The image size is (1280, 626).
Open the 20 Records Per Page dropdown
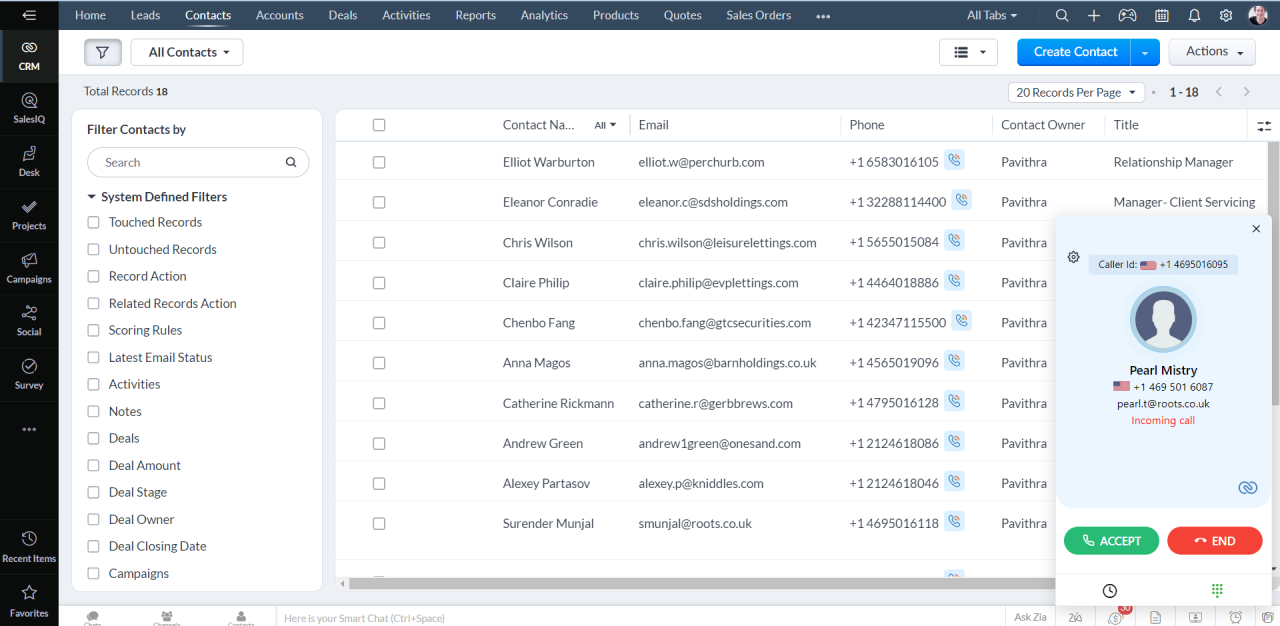point(1076,91)
